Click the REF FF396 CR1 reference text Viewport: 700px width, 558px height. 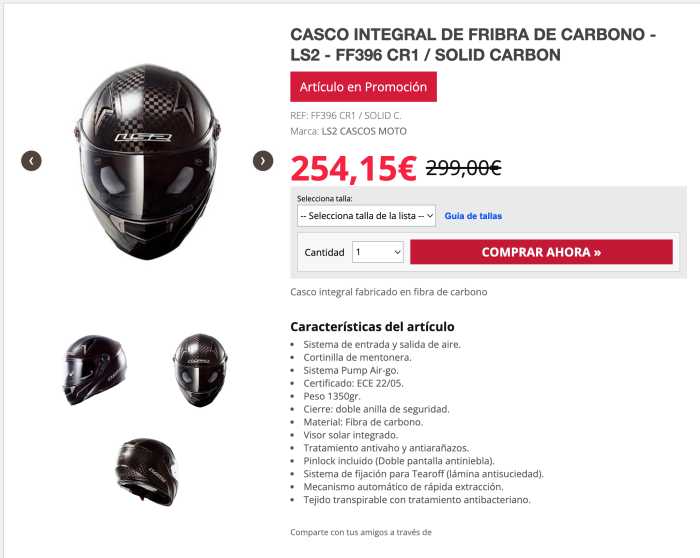click(x=346, y=116)
